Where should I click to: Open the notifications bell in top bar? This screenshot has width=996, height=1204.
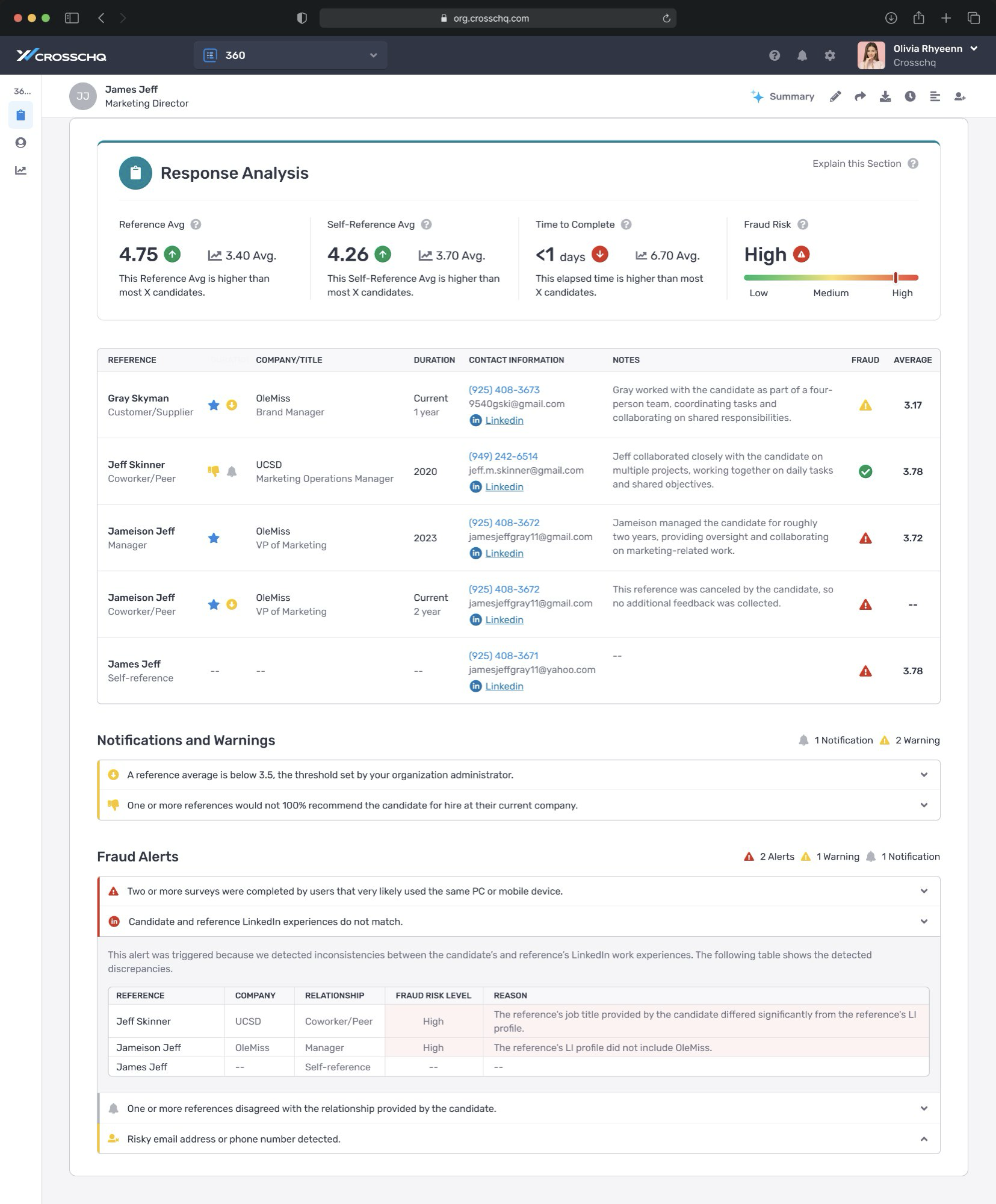(802, 55)
